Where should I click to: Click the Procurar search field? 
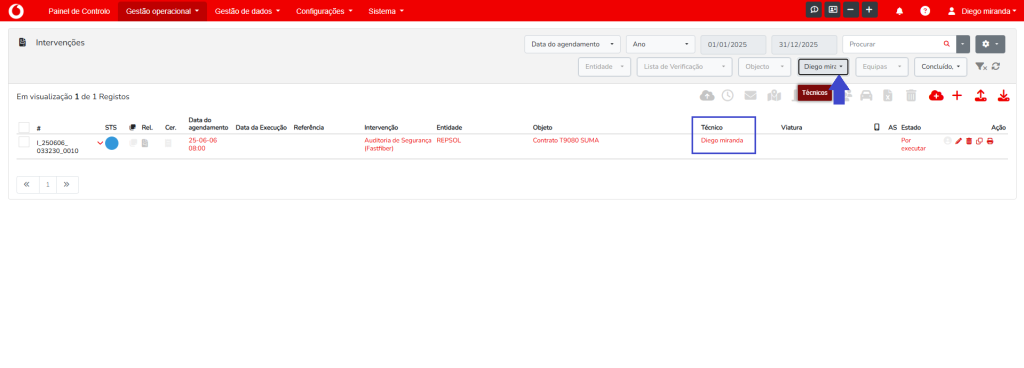(x=899, y=44)
